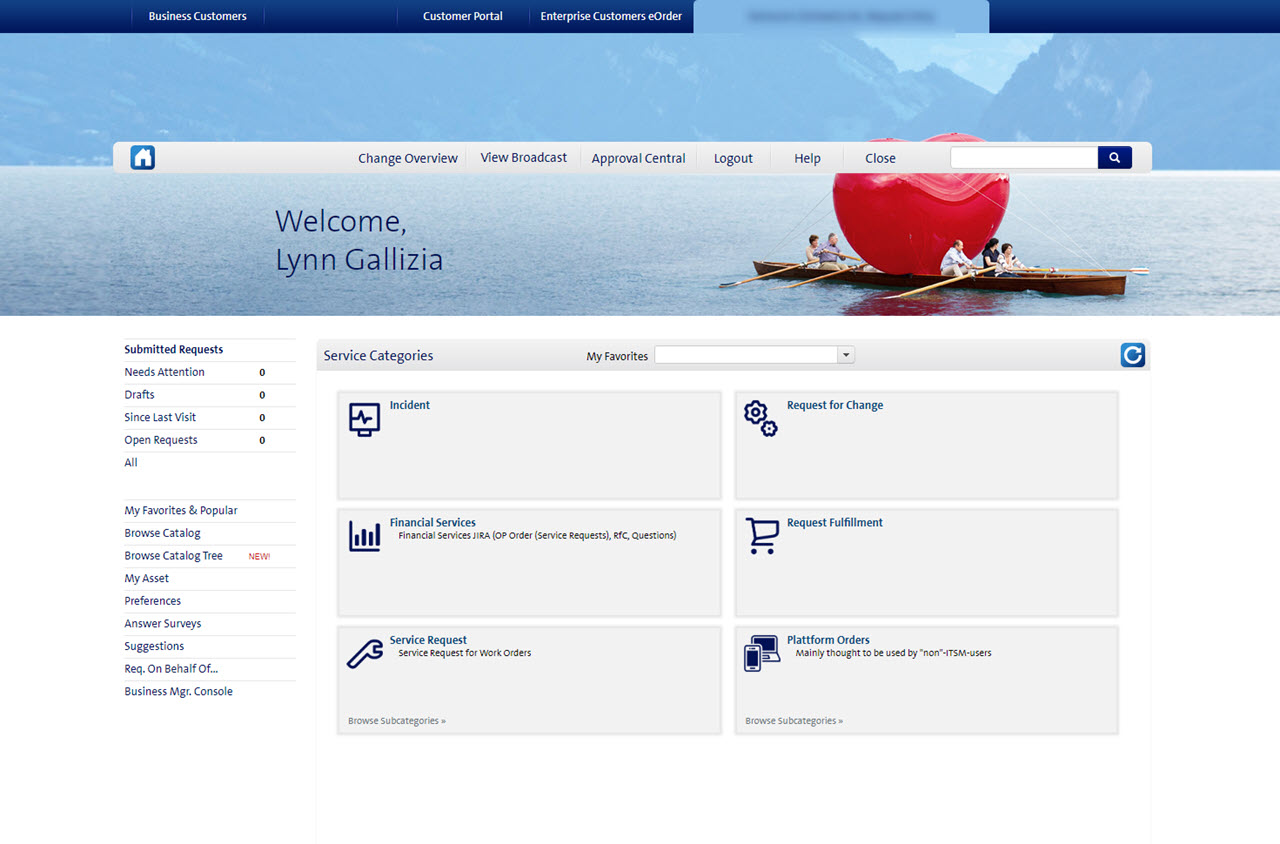Open the Enterprise Customers eOrder tab
This screenshot has width=1280, height=844.
[611, 16]
